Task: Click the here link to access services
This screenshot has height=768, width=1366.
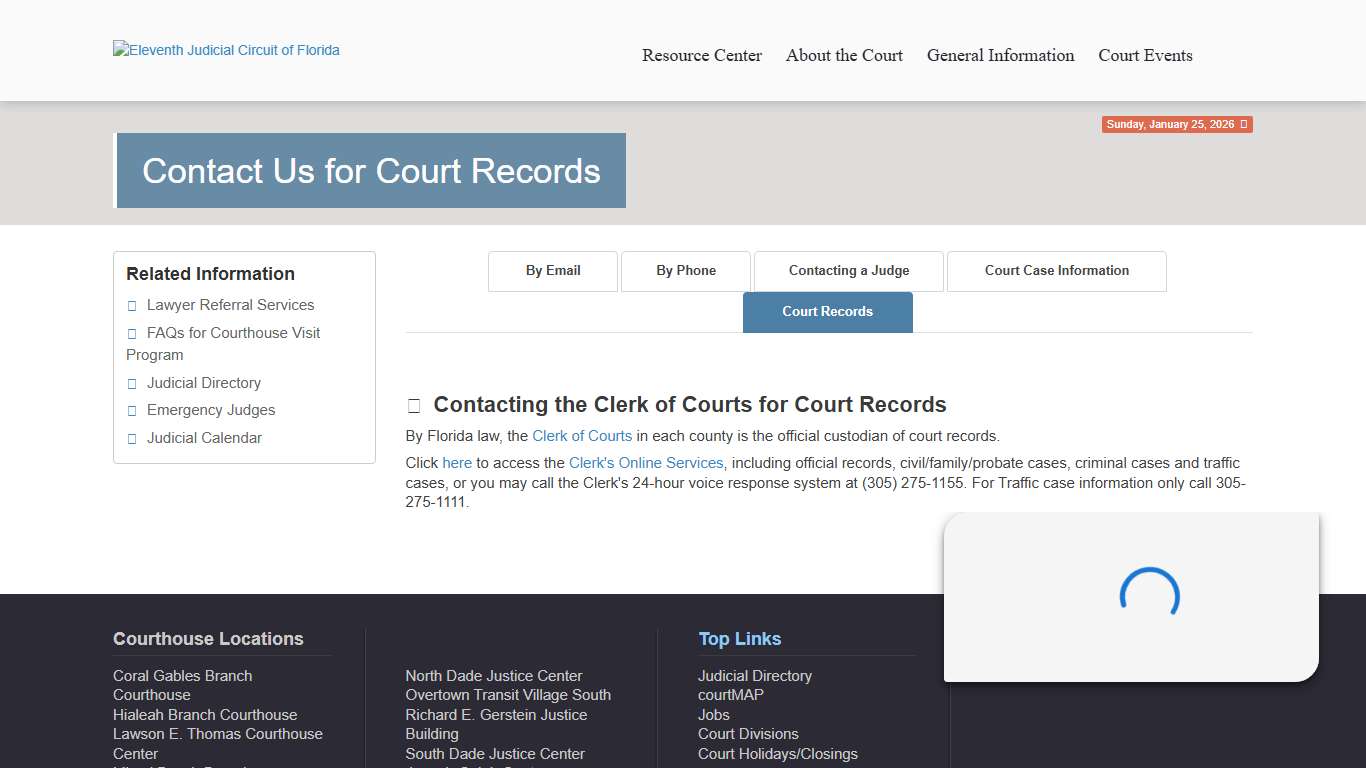Action: click(x=457, y=462)
